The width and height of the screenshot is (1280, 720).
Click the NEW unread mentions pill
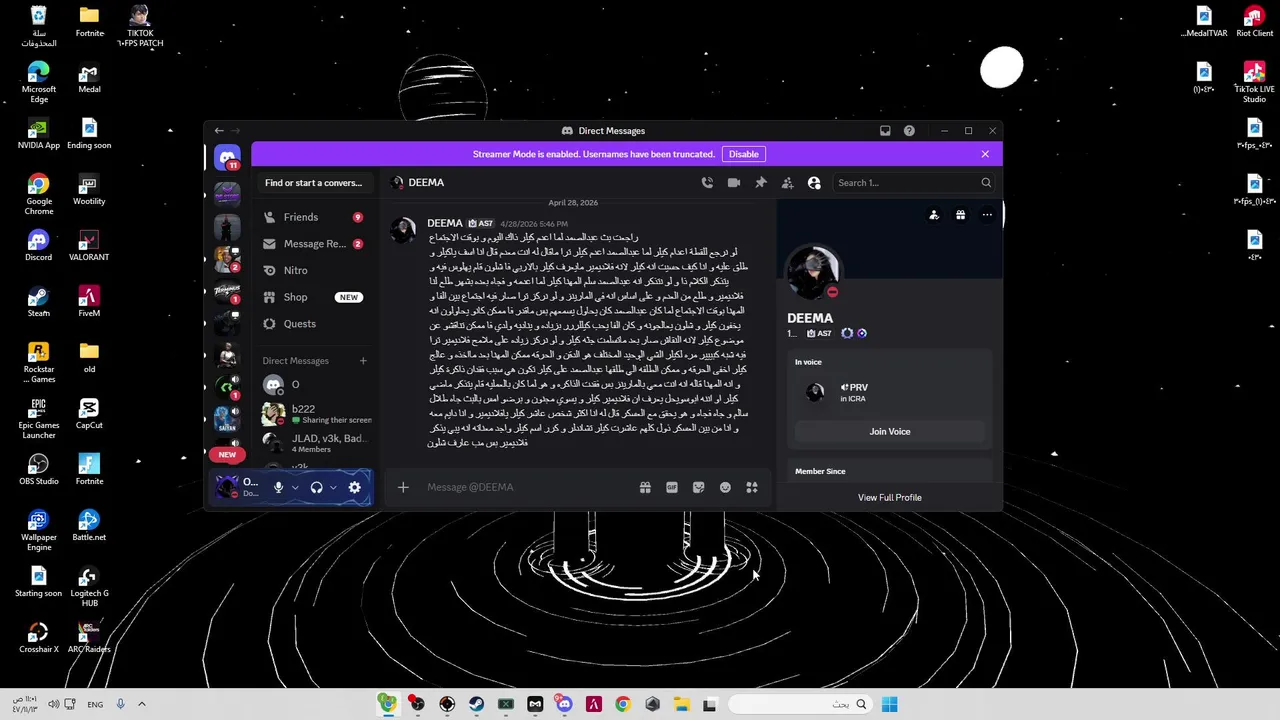pos(227,455)
